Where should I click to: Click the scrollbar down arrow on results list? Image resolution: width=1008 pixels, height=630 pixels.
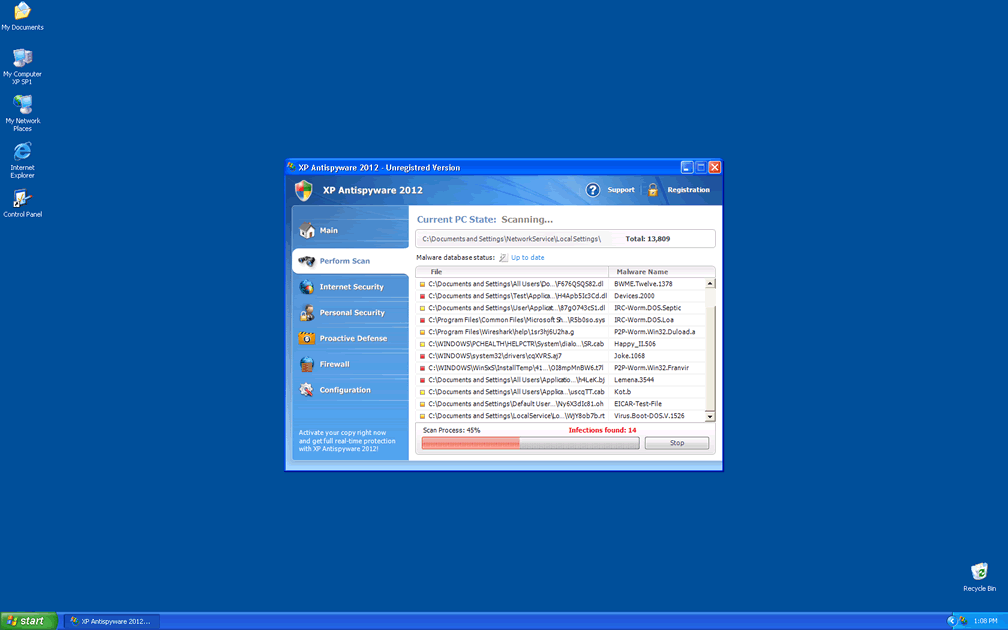[x=711, y=416]
